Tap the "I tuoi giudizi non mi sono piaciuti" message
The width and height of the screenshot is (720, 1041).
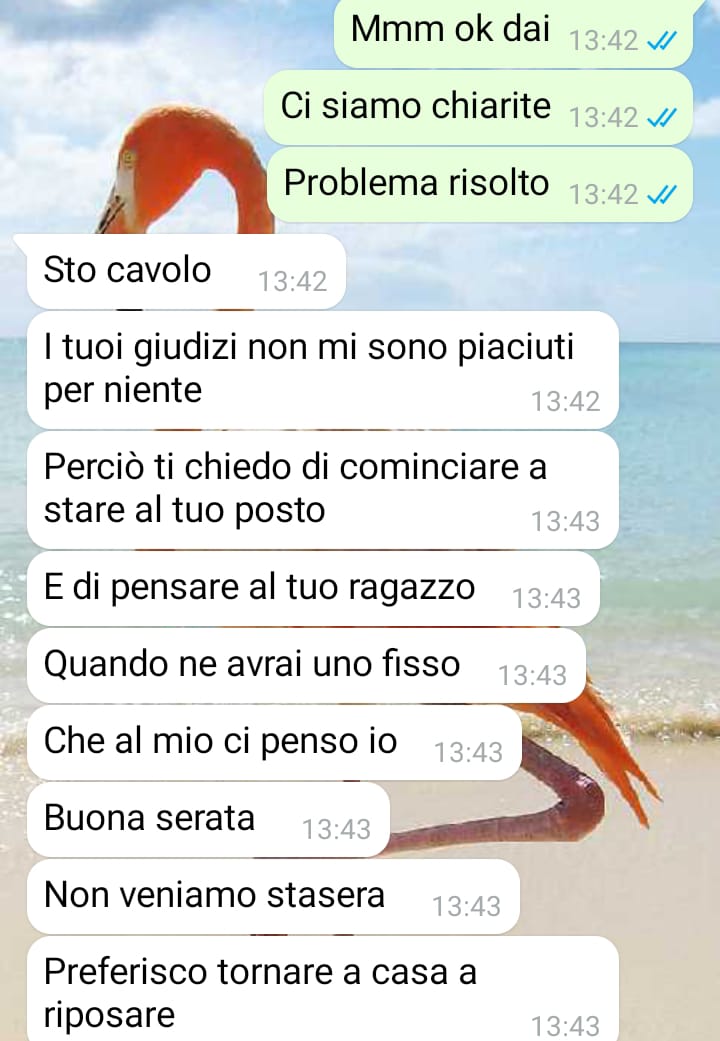coord(323,370)
